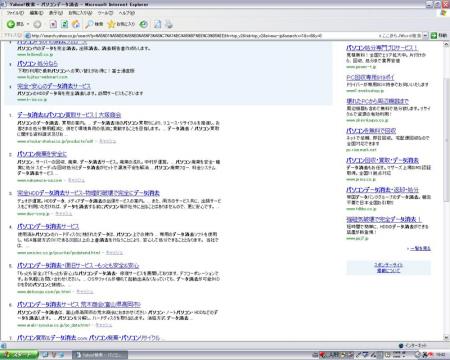Click the vertical scrollbar down arrow
The height and width of the screenshot is (360, 450).
447,338
